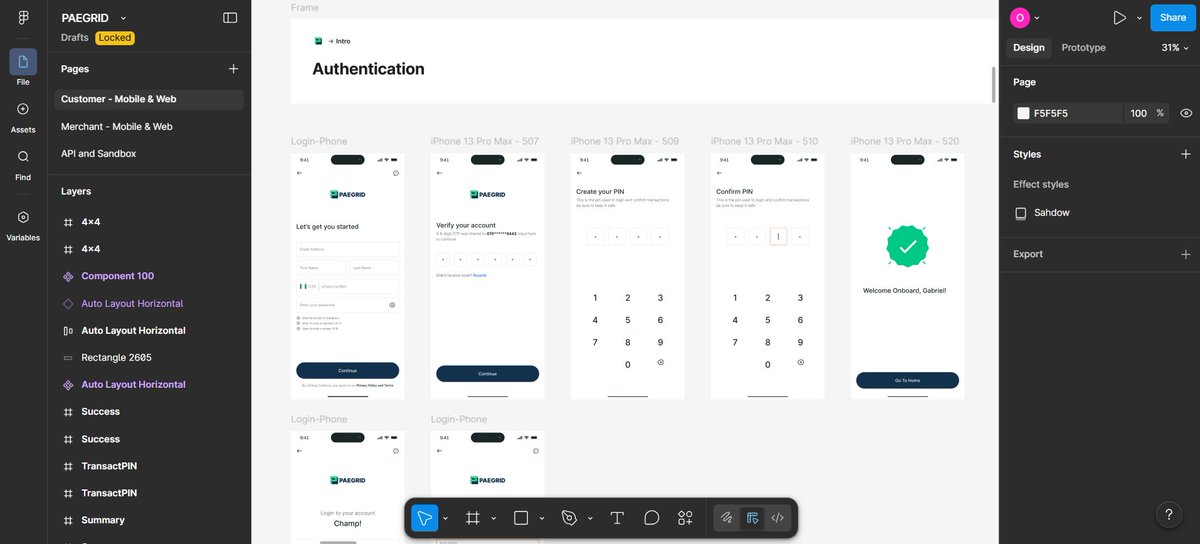Open the Pen tool options chevron
Viewport: 1200px width, 544px height.
coord(590,518)
